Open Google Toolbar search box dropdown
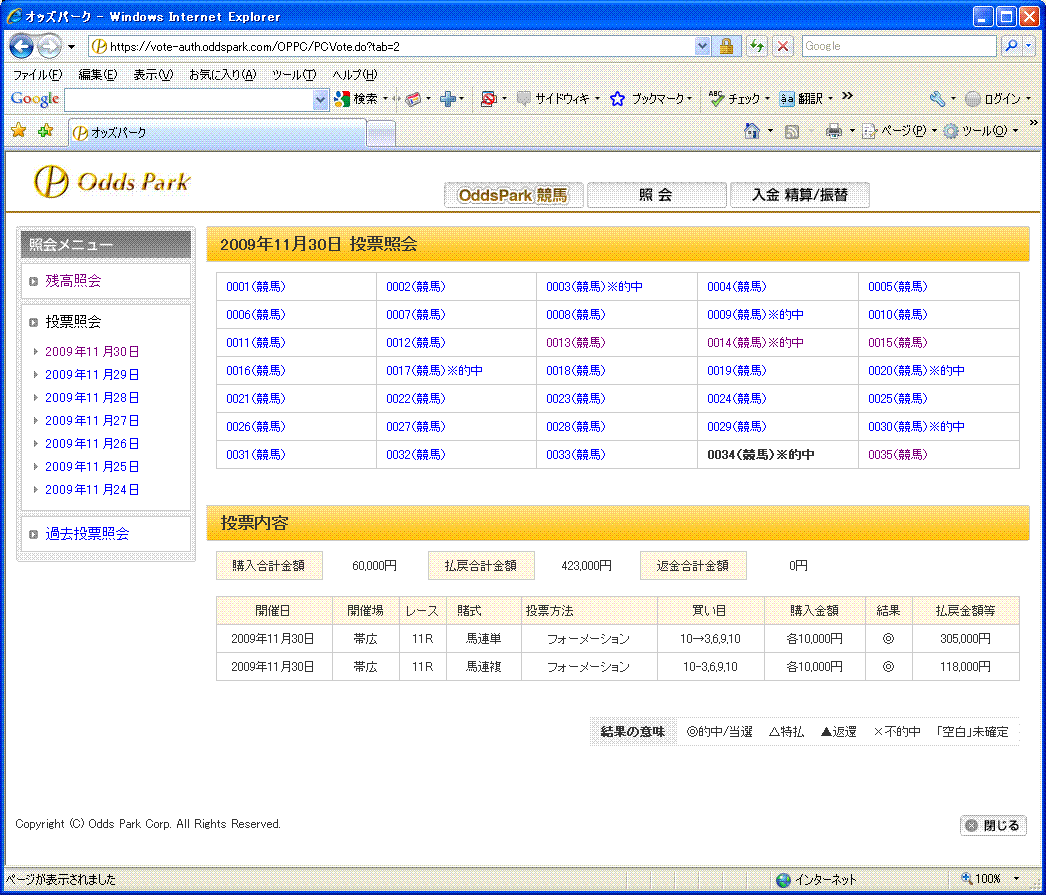Image resolution: width=1046 pixels, height=895 pixels. (320, 99)
